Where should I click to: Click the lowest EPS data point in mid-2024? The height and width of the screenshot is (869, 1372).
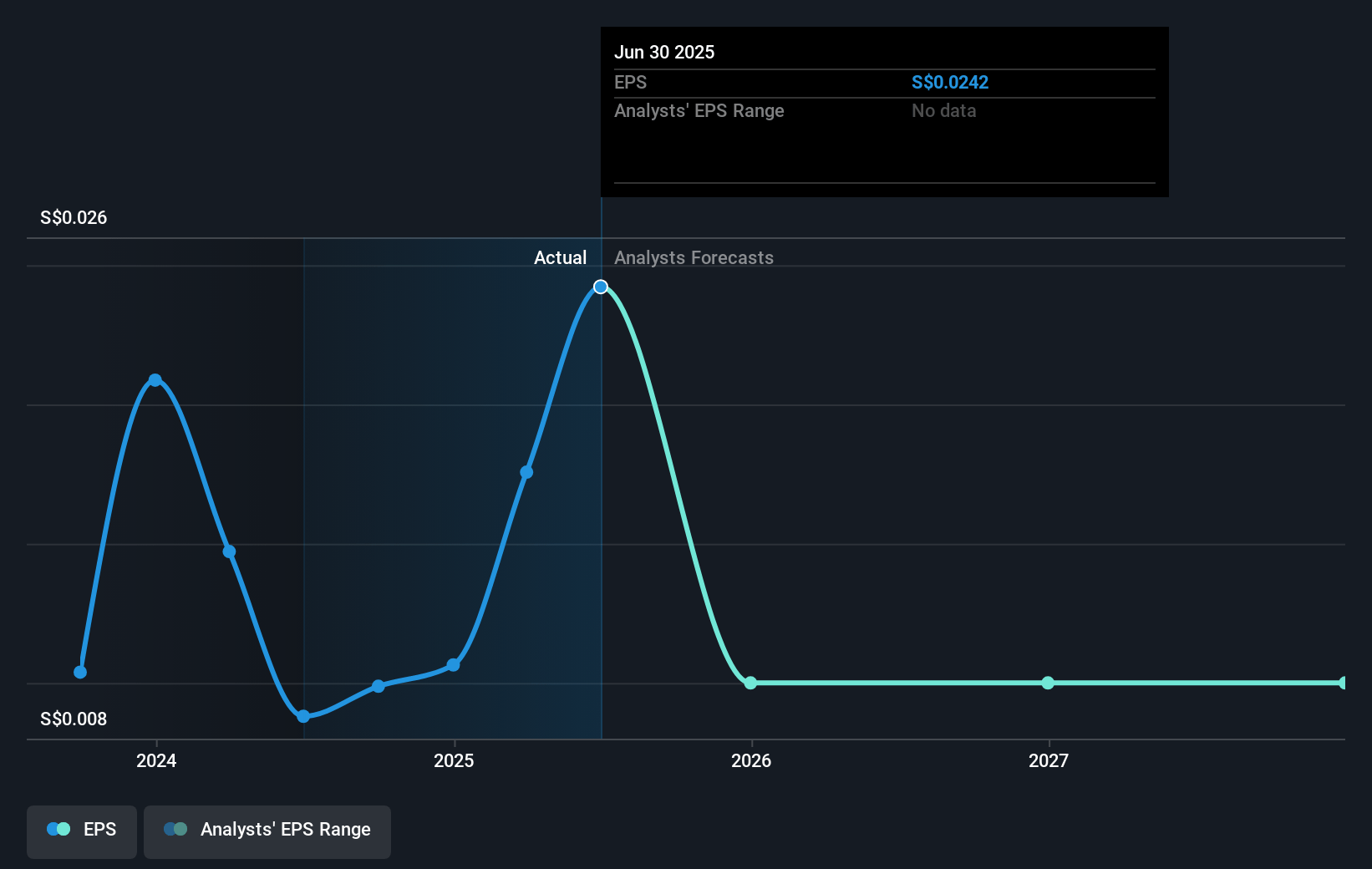click(303, 716)
